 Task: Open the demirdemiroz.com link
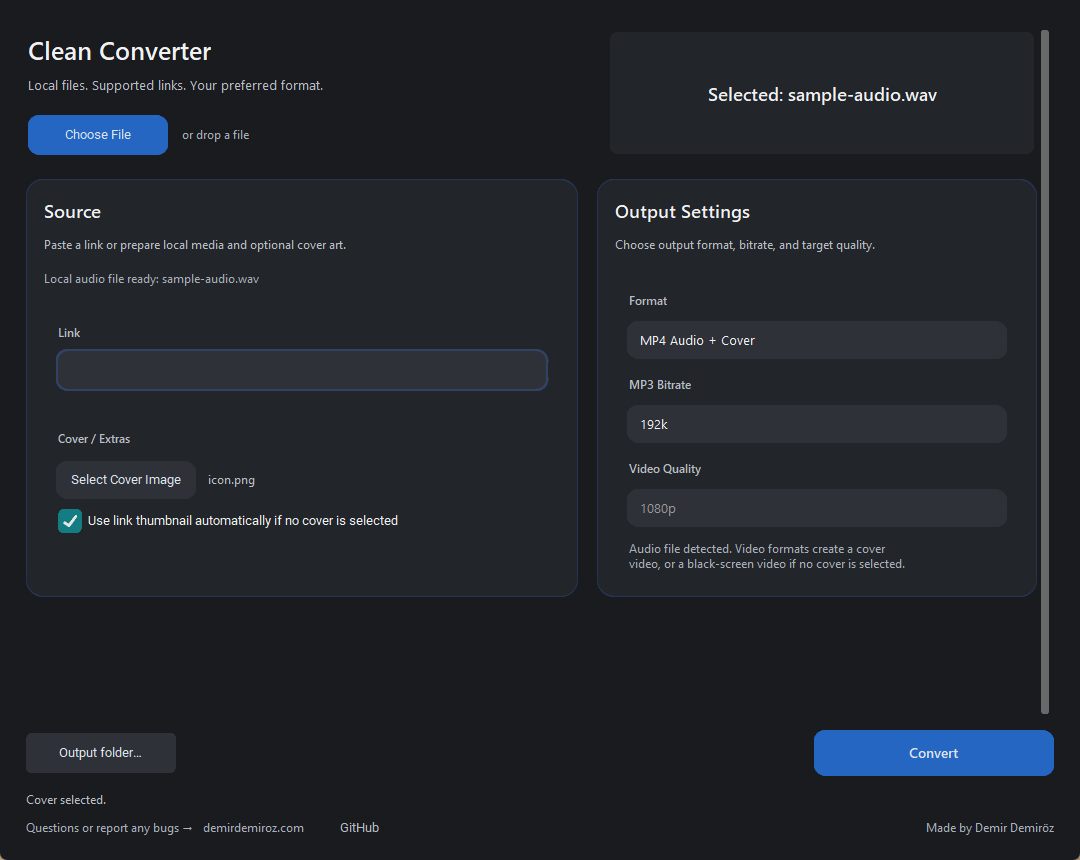pyautogui.click(x=253, y=828)
